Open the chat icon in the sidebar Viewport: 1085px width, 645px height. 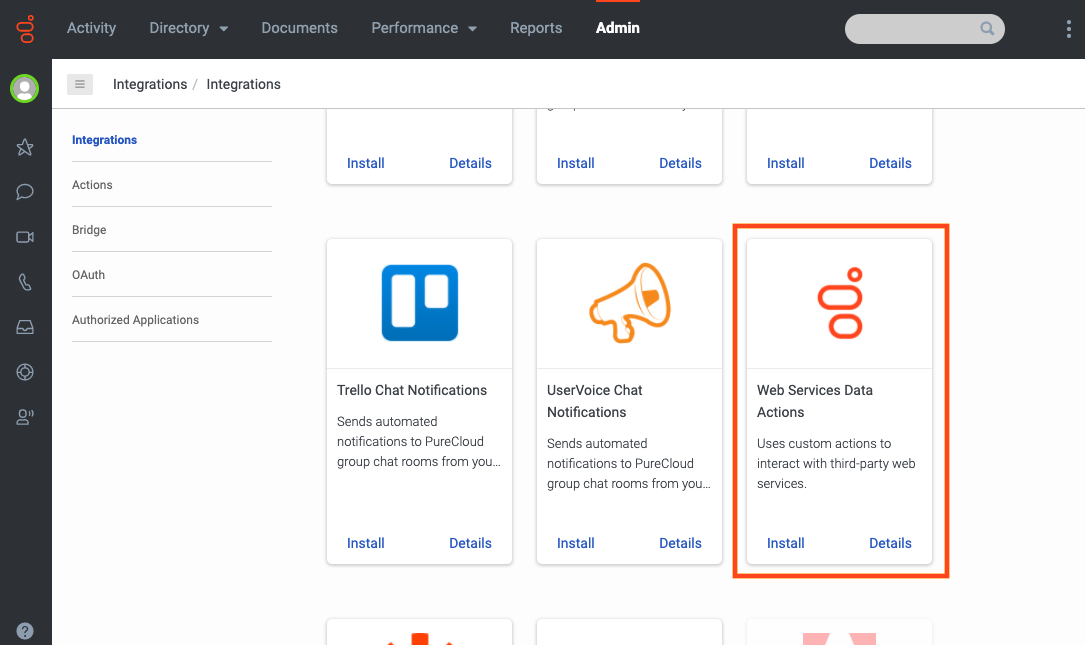click(25, 191)
